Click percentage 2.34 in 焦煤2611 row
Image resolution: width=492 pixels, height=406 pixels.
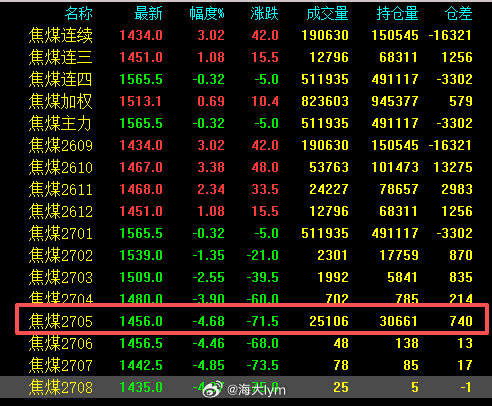(x=211, y=189)
